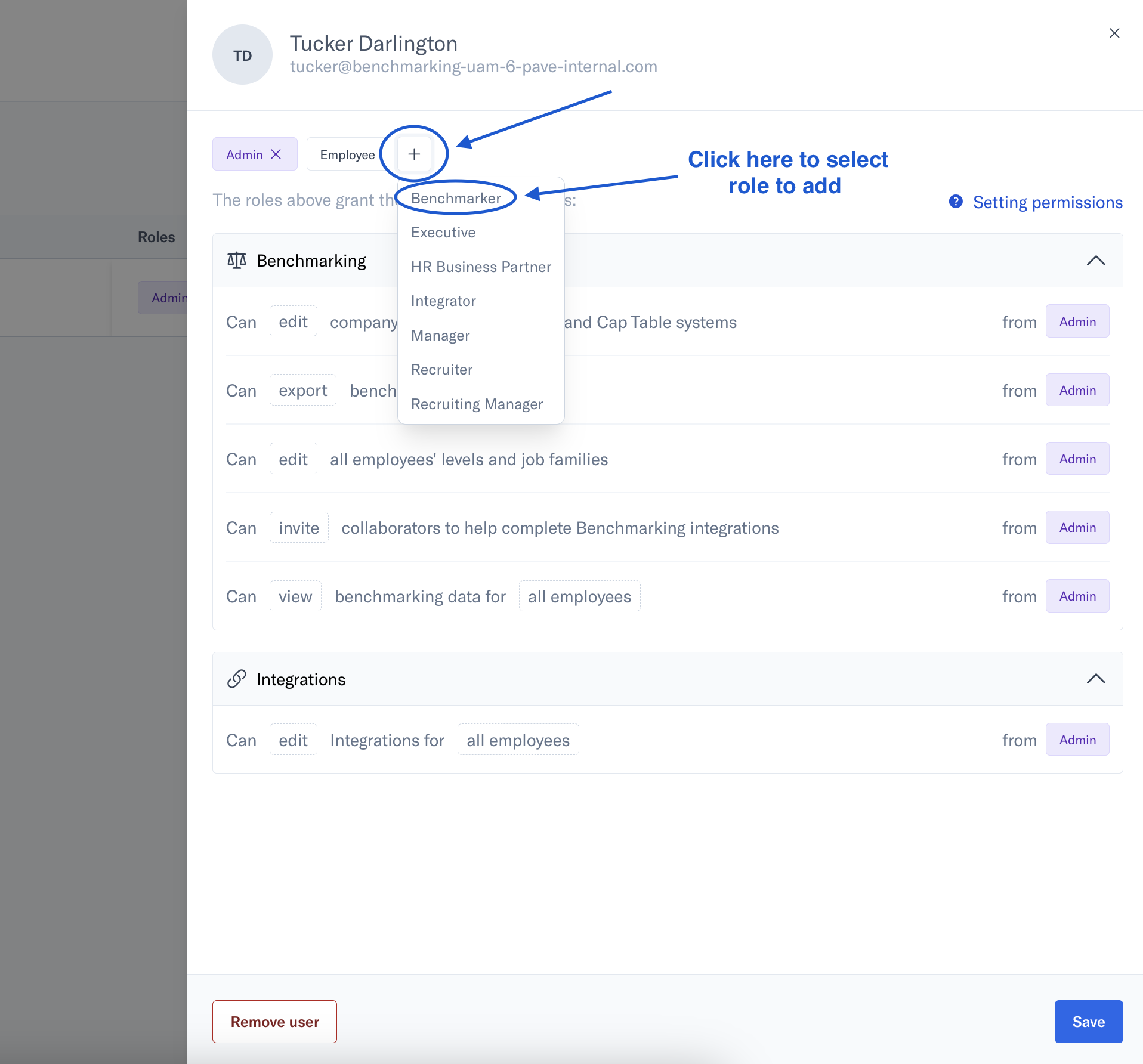This screenshot has width=1143, height=1064.
Task: Close the user details panel
Action: click(x=1114, y=33)
